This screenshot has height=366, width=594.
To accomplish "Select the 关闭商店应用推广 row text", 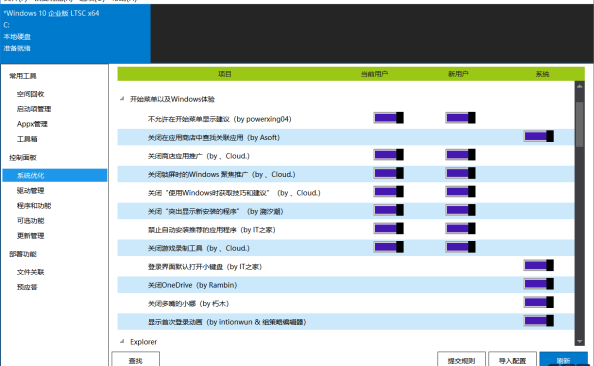I will coord(199,156).
